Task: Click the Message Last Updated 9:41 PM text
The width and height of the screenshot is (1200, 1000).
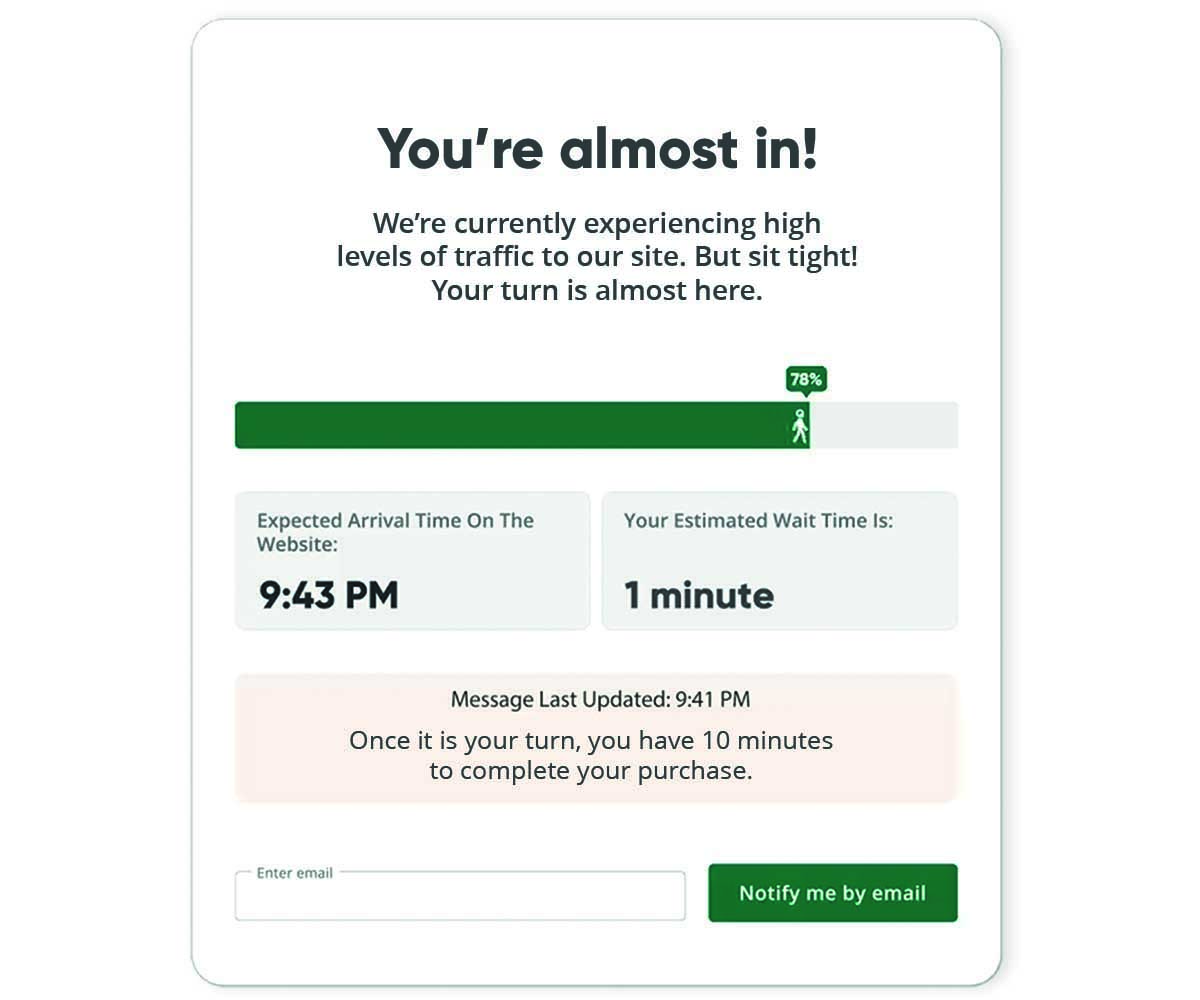Action: point(600,700)
